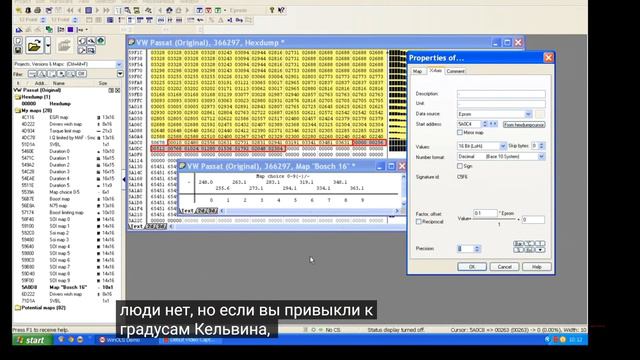Viewport: 640px width, 360px height.
Task: Click the new document icon above save icon
Action: (18, 40)
